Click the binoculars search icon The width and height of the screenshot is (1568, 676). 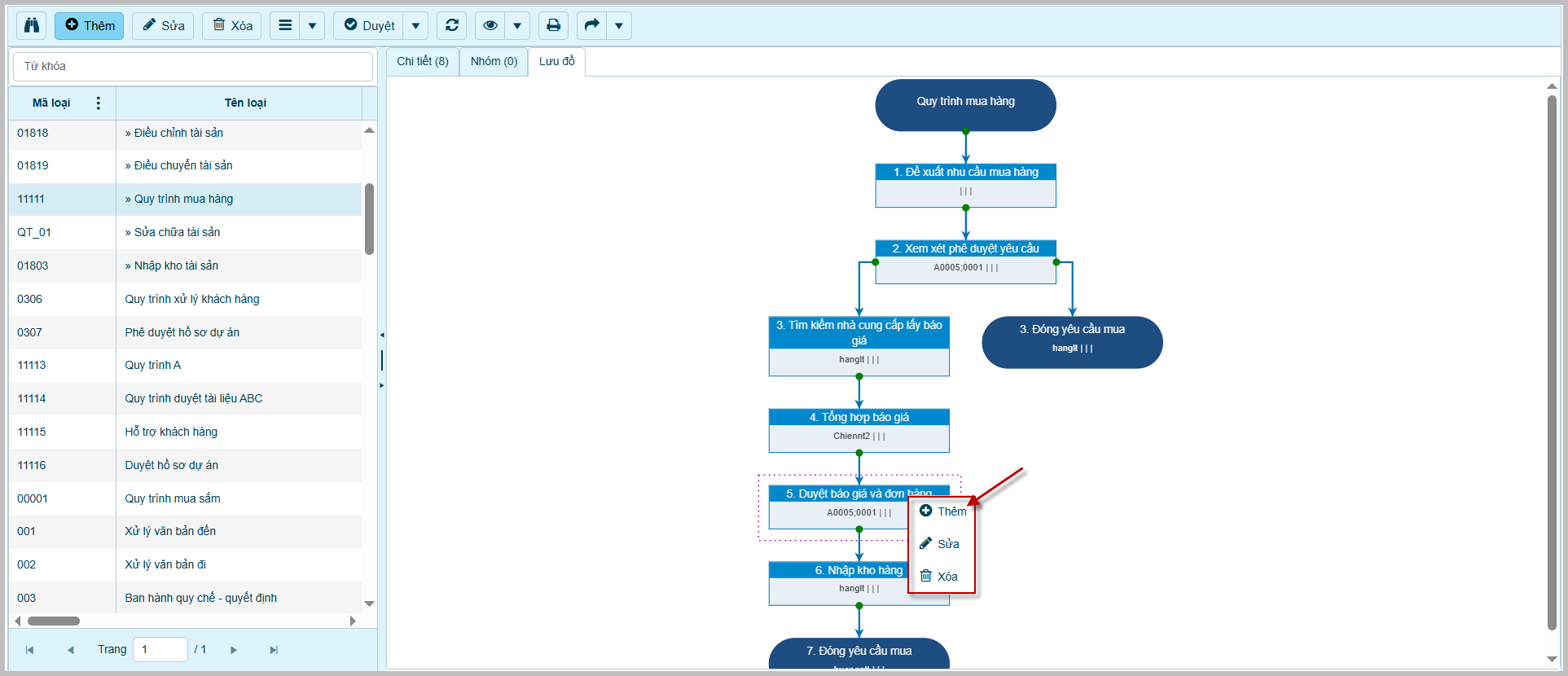click(x=32, y=25)
